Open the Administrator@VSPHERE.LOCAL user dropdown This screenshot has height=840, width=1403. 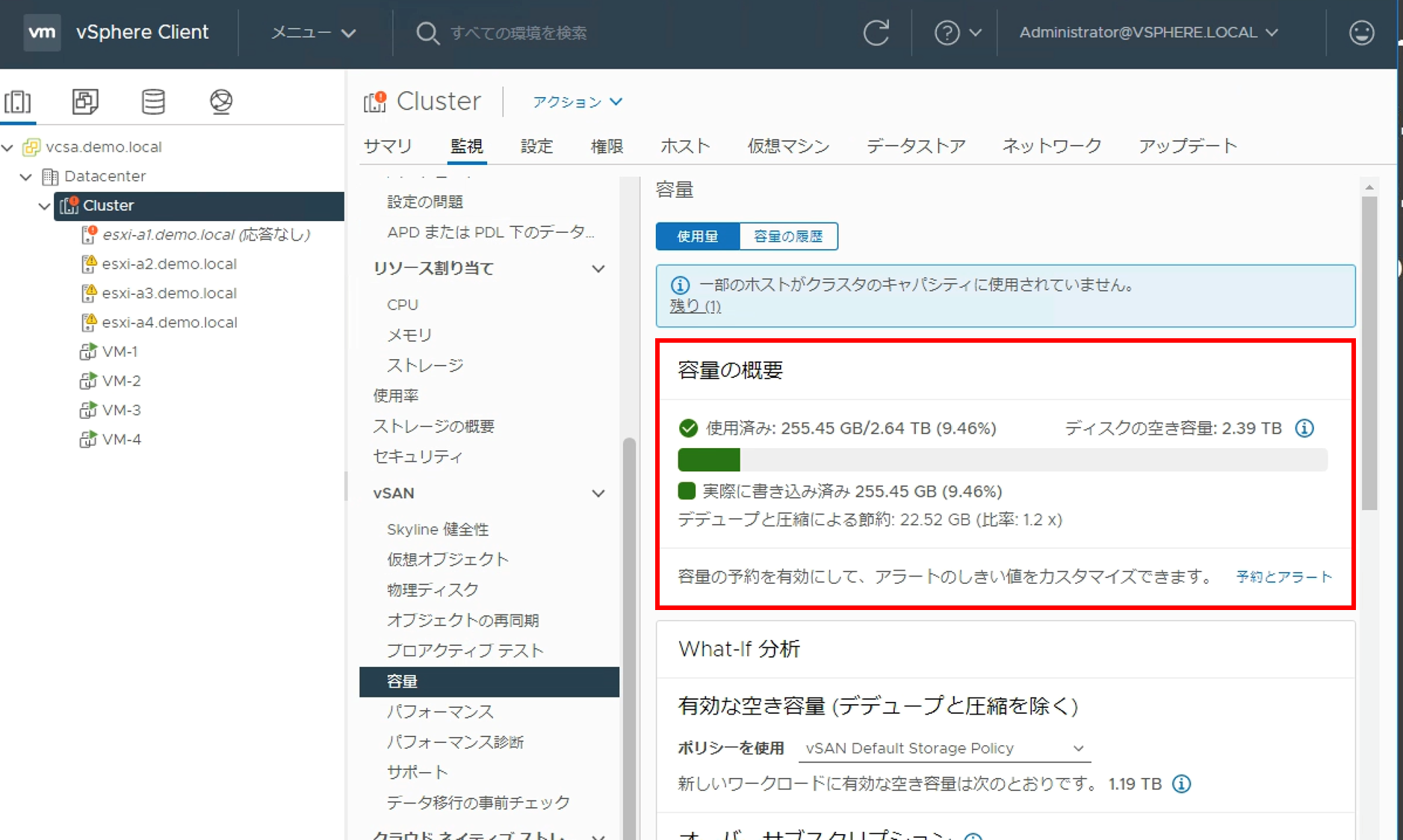(x=1149, y=33)
